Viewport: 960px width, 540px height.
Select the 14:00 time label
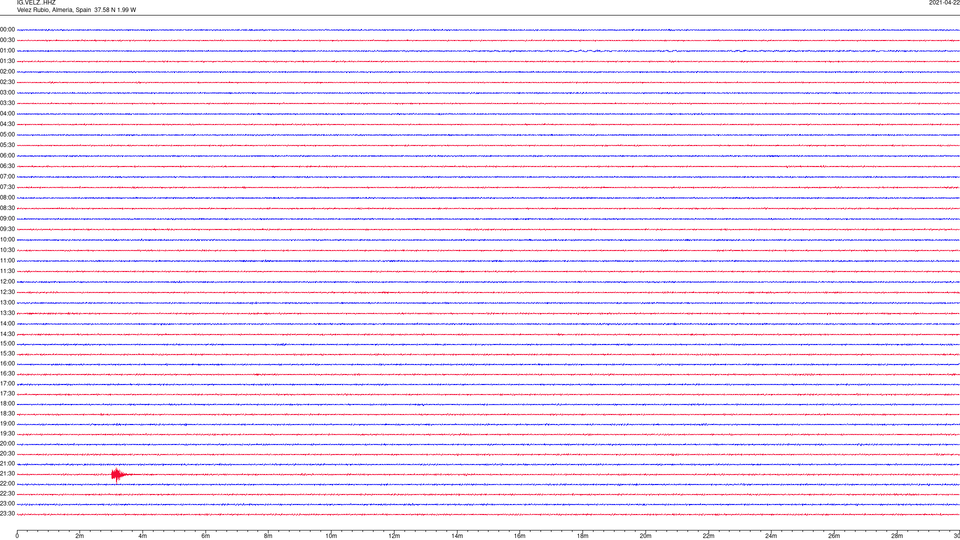coord(7,324)
